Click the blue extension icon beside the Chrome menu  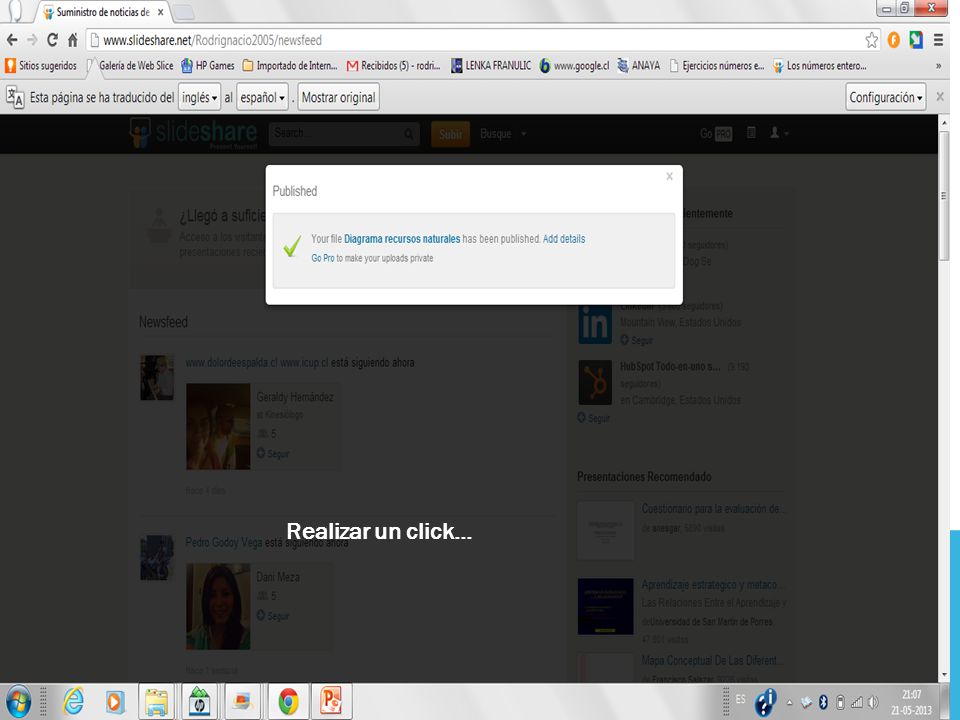pos(915,40)
